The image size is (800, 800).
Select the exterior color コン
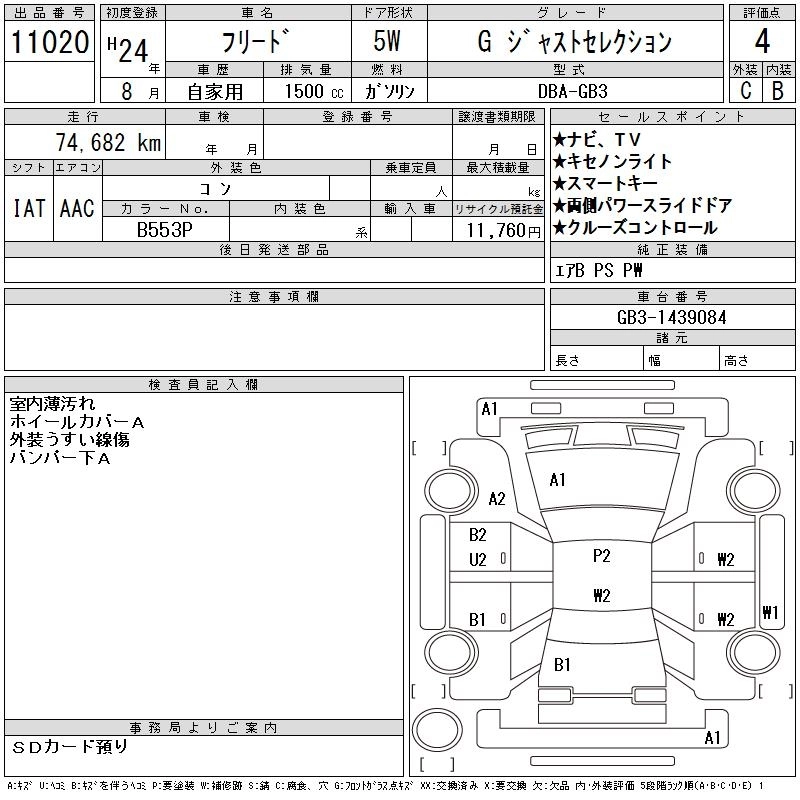(x=215, y=189)
